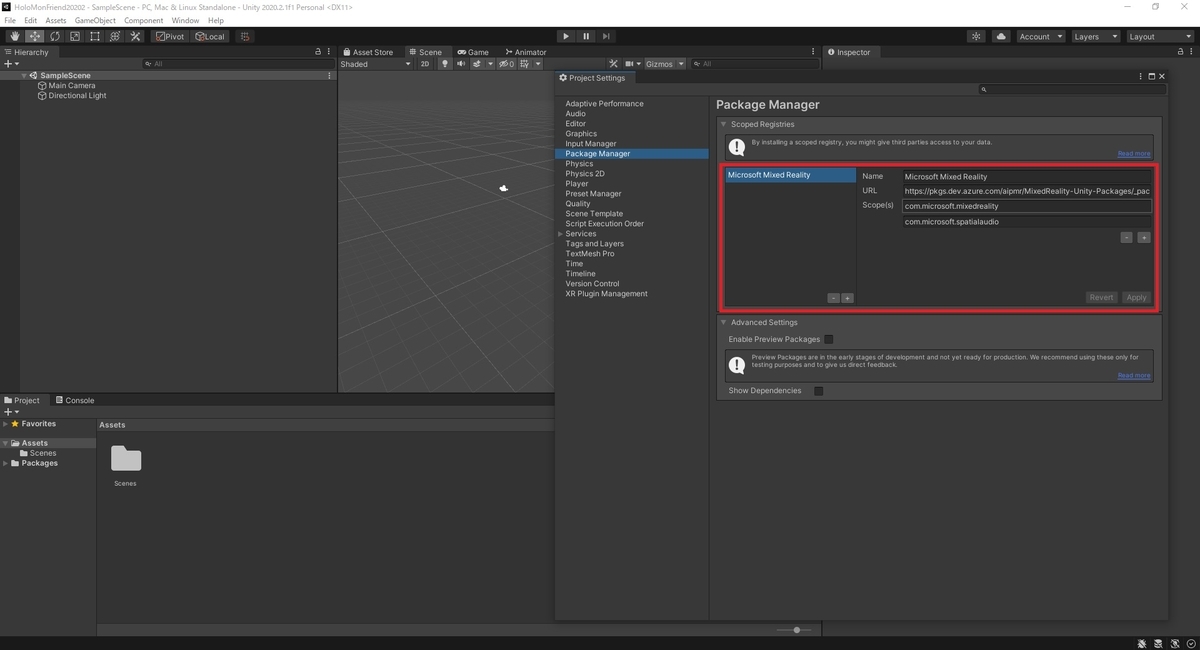Image resolution: width=1200 pixels, height=650 pixels.
Task: Add a new scoped registry
Action: click(x=847, y=298)
